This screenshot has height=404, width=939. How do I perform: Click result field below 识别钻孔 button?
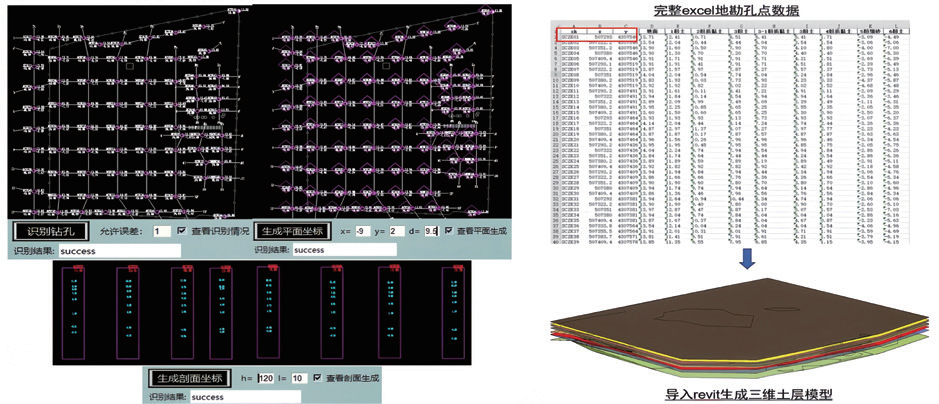119,251
